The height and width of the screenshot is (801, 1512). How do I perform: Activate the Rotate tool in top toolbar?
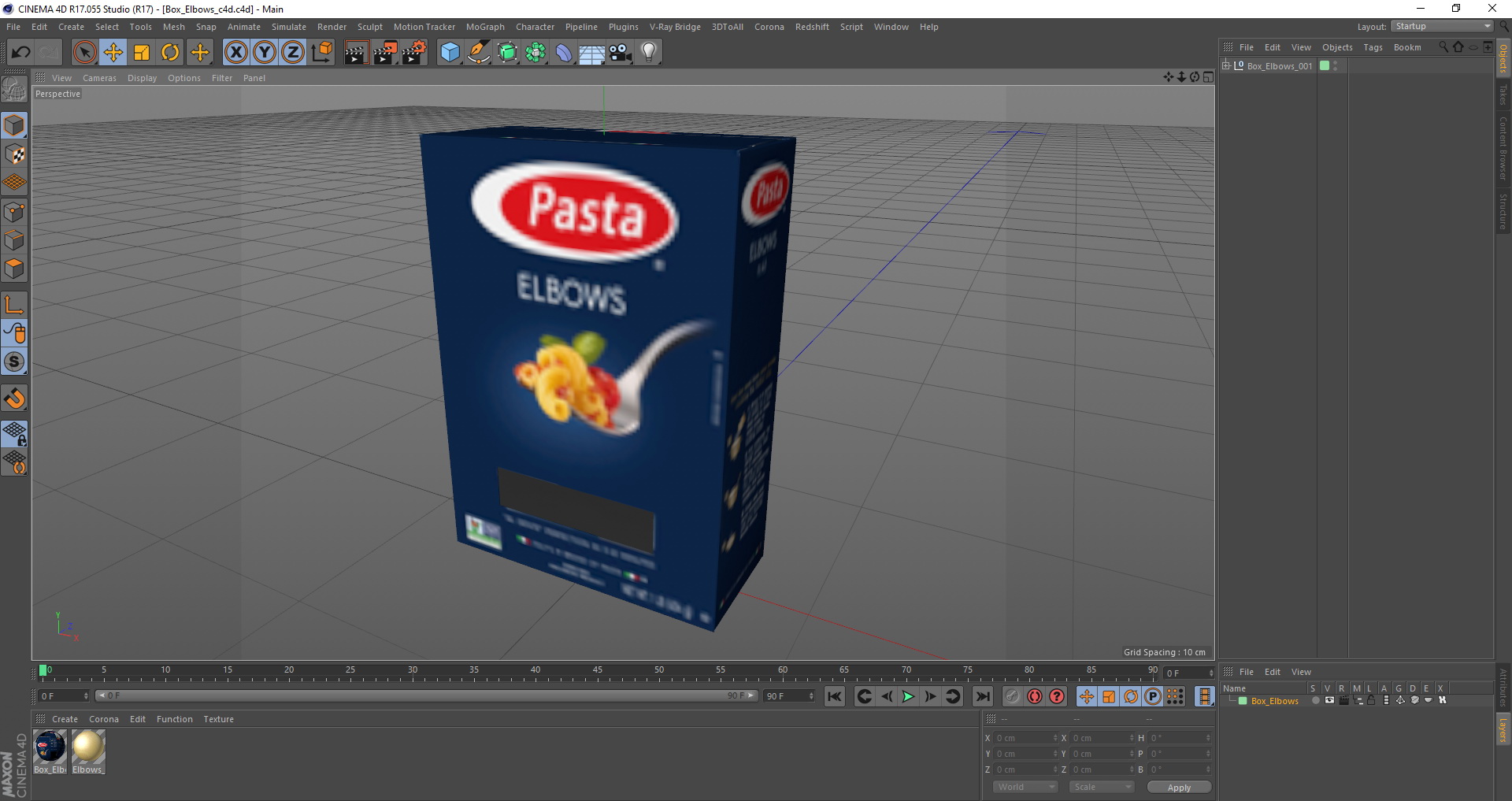170,53
